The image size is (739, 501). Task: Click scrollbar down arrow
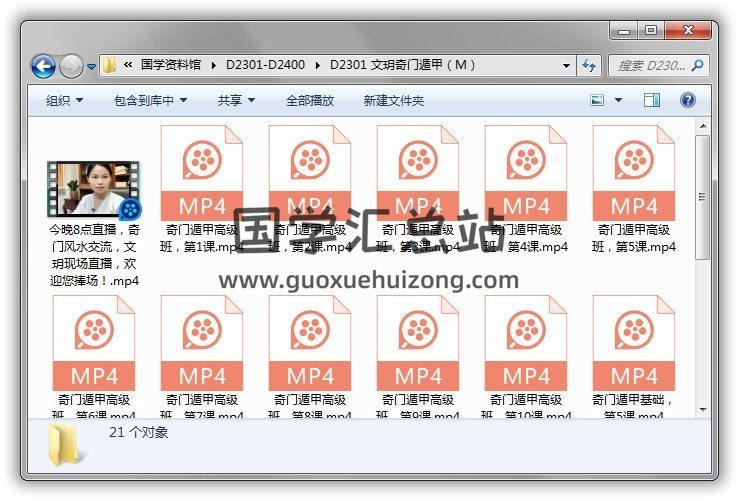(703, 410)
